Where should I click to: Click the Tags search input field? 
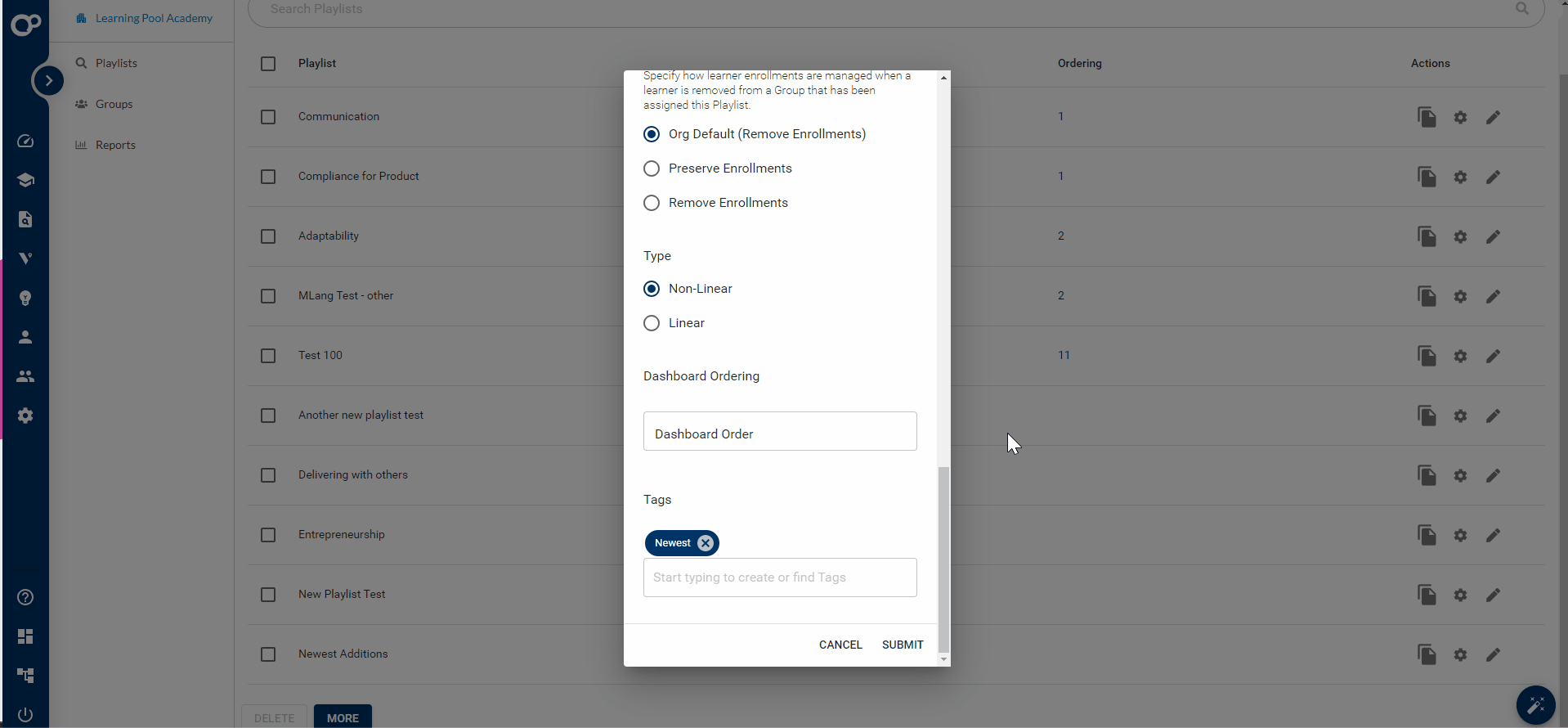click(780, 577)
